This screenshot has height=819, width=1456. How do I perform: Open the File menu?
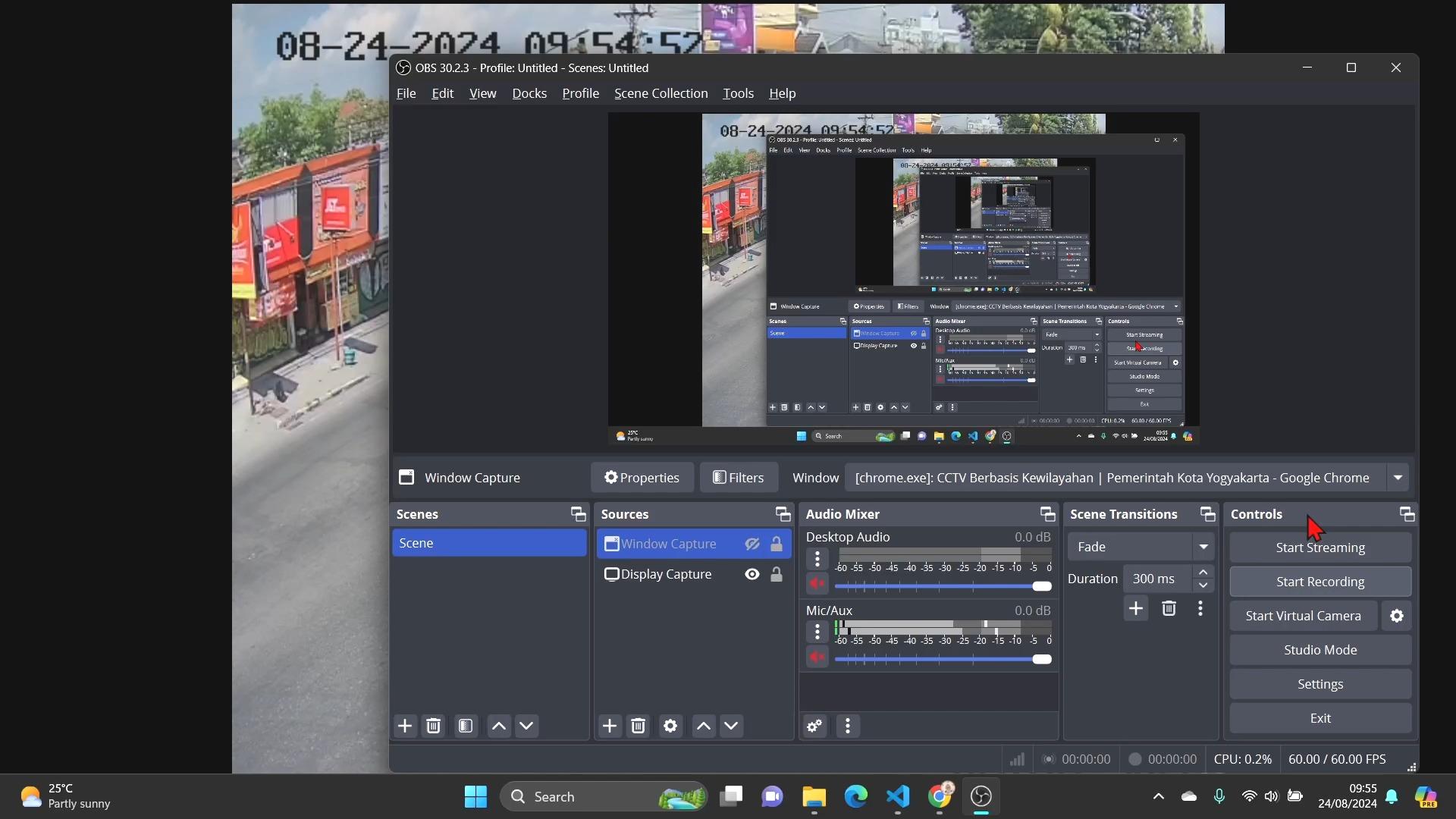coord(406,93)
